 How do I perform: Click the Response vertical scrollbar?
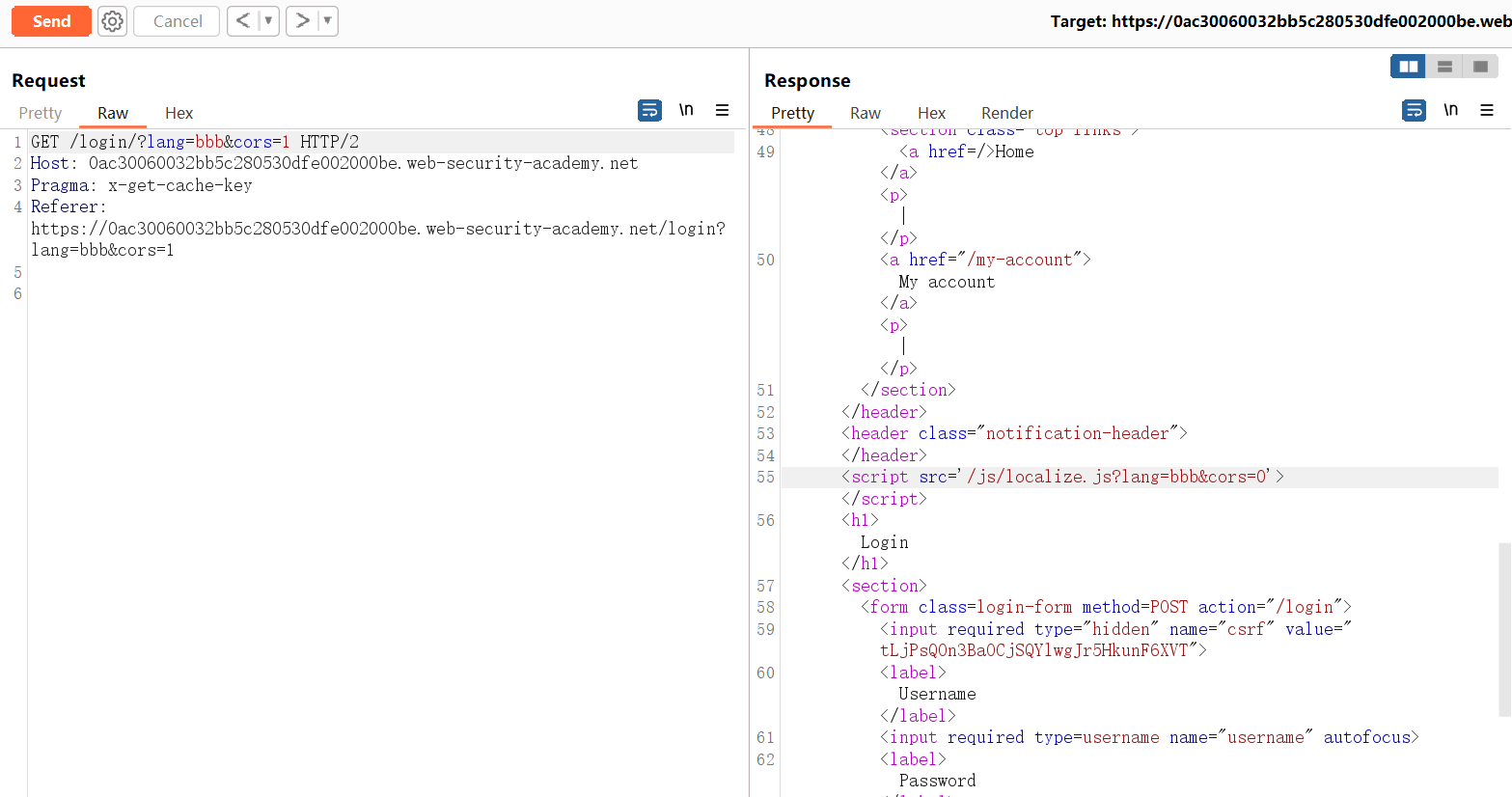[x=1504, y=629]
